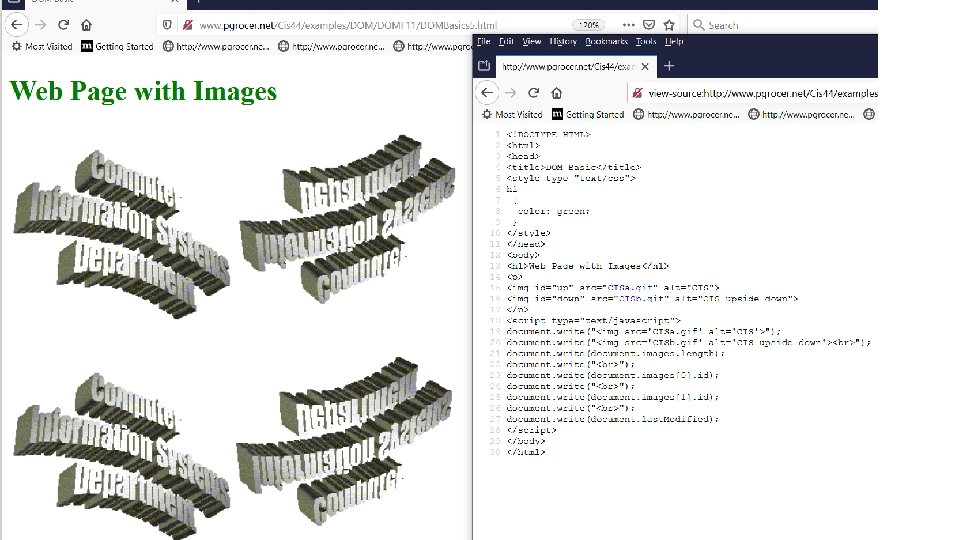Go back in the left browser window
The width and height of the screenshot is (960, 540).
[17, 25]
